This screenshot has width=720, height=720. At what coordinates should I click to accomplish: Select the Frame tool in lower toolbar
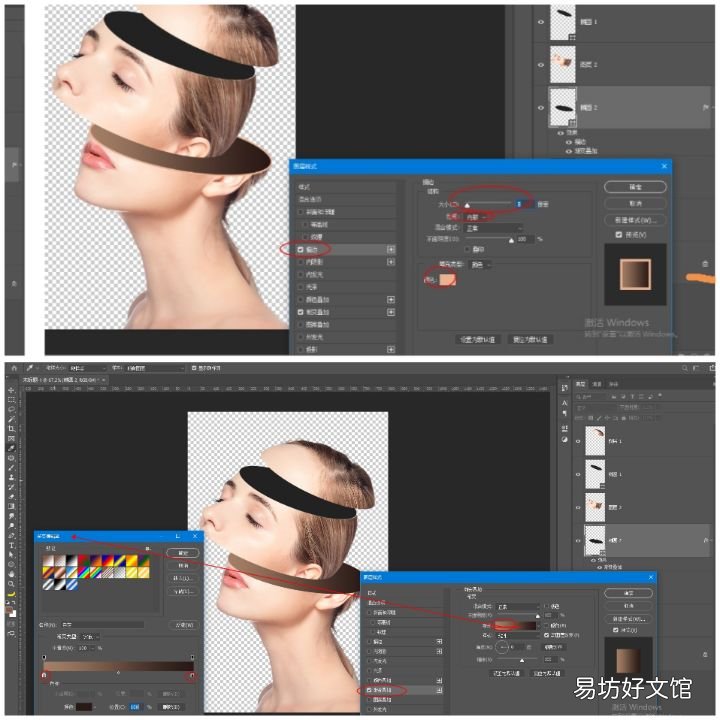(11, 438)
